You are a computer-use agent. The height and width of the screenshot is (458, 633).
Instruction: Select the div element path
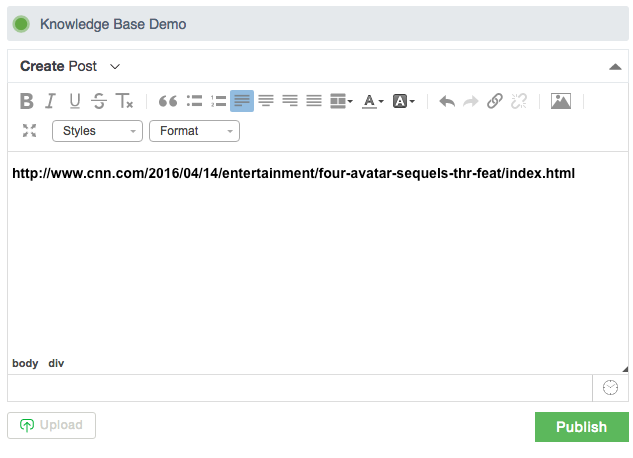click(56, 363)
